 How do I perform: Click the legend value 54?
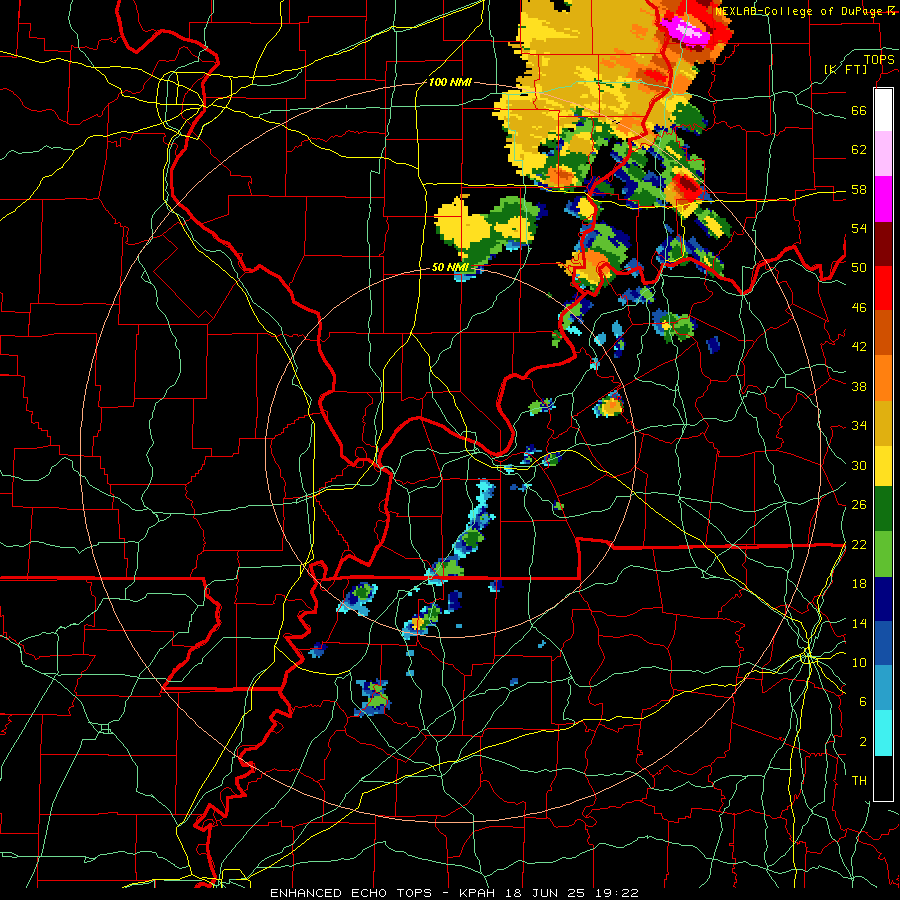click(x=859, y=228)
